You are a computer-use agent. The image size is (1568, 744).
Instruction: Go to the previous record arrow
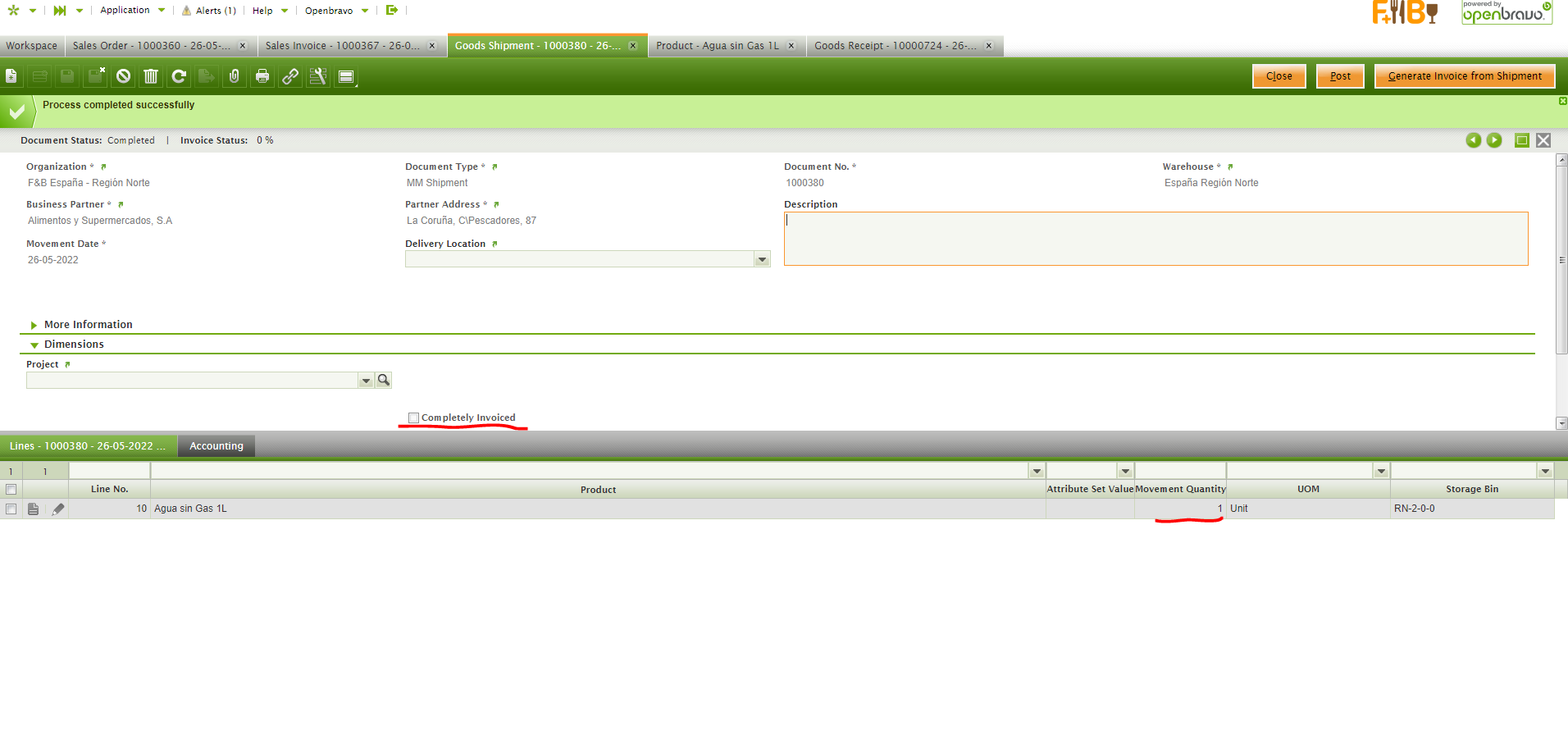point(1474,140)
